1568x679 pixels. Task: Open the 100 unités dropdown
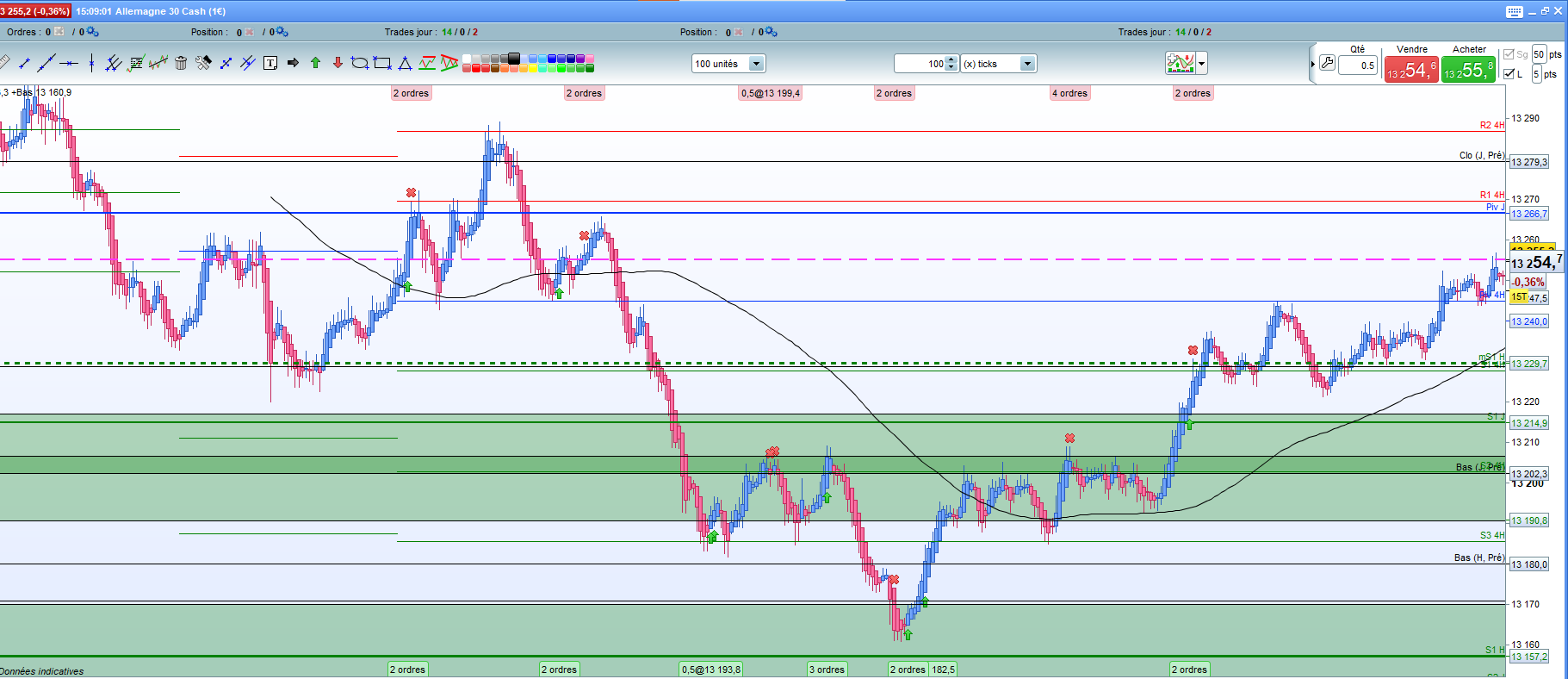(755, 64)
